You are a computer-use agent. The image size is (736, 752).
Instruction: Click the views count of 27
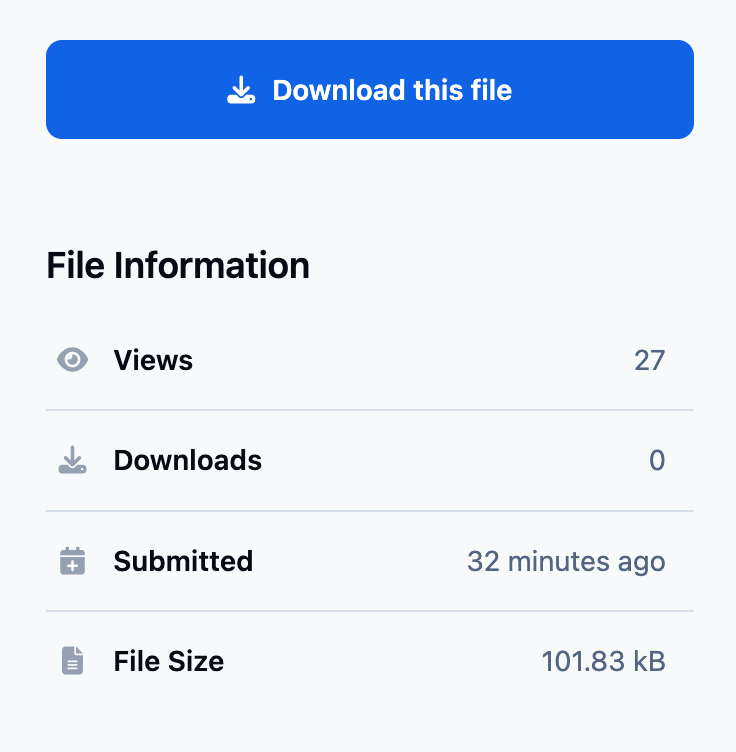point(649,360)
